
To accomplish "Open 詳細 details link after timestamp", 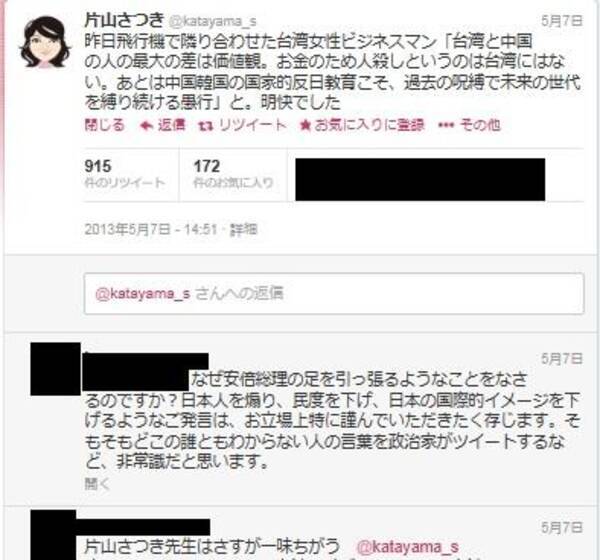I will click(243, 230).
